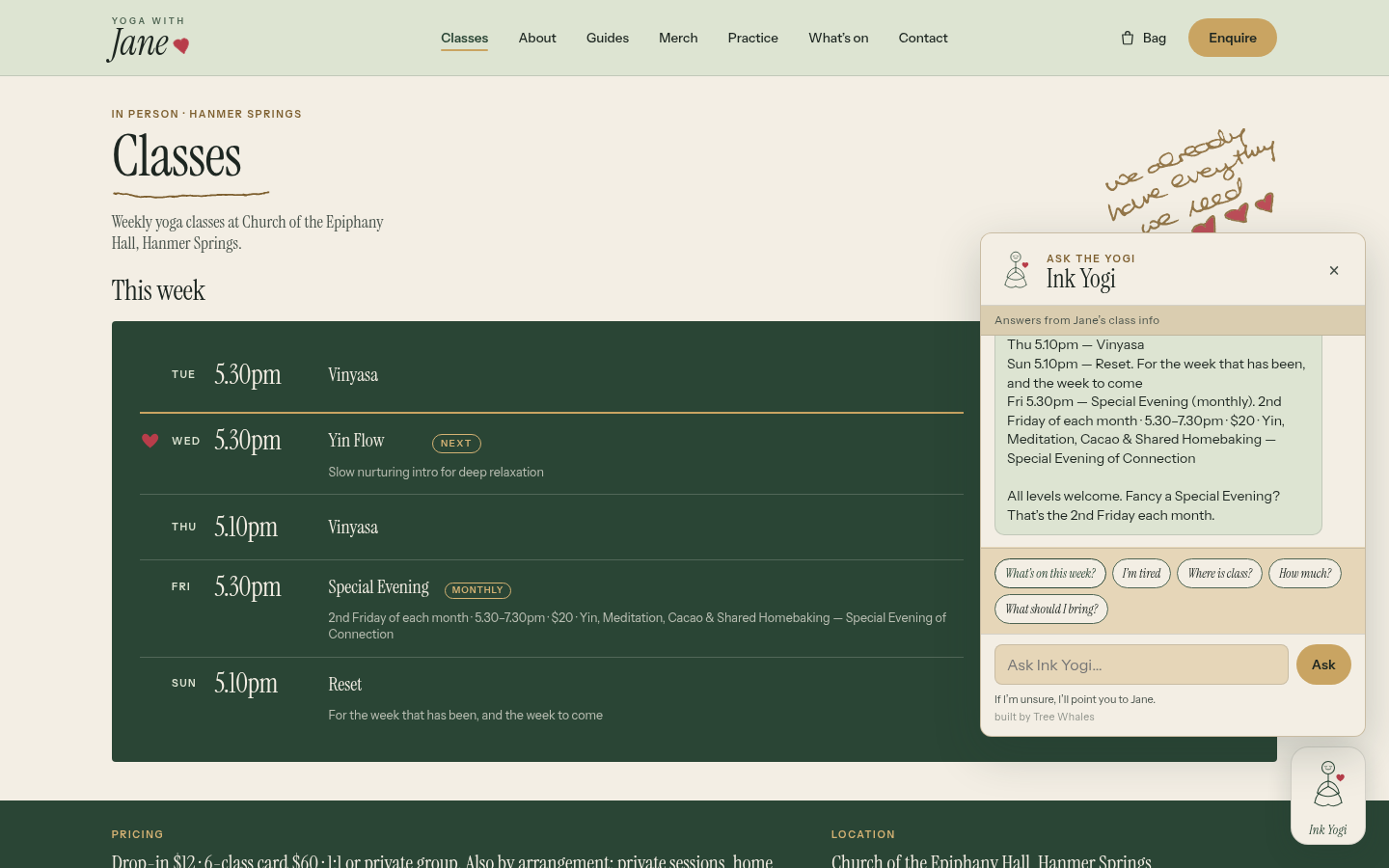Viewport: 1389px width, 868px height.
Task: Click the LOCATION section label
Action: pos(863,834)
